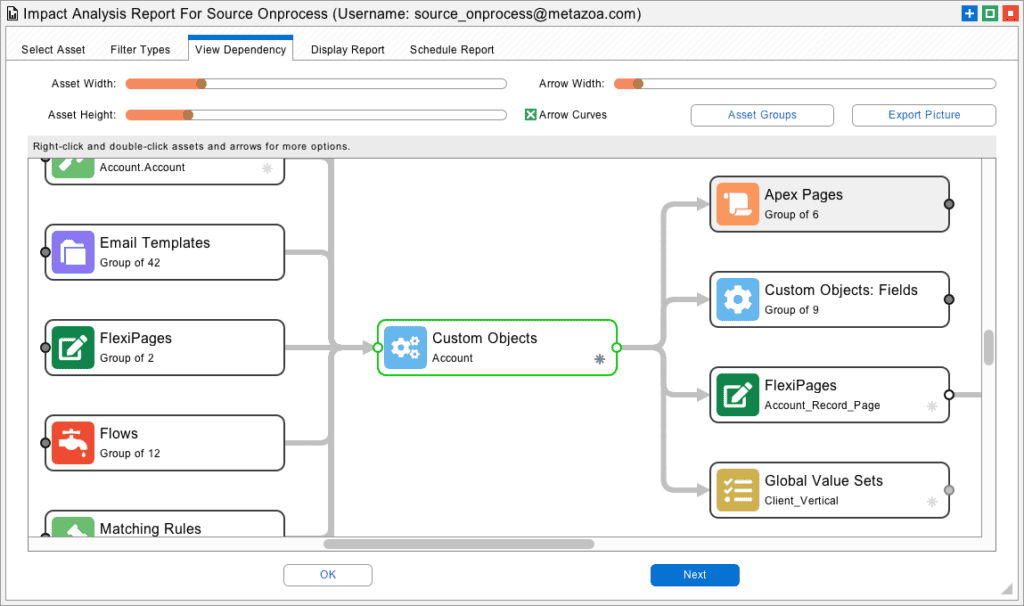Click the FlexiPages Account_Record_Page edit icon
The height and width of the screenshot is (606, 1024).
point(737,394)
